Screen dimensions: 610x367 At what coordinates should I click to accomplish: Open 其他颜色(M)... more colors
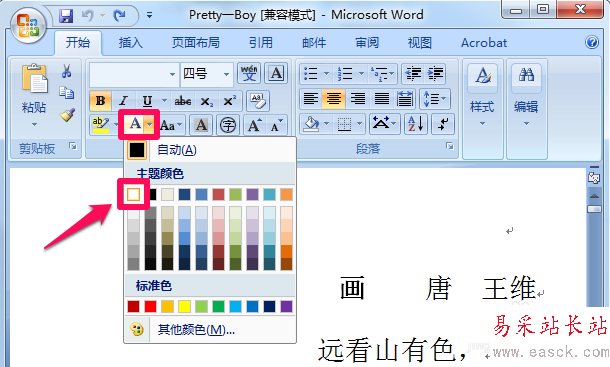click(x=210, y=330)
